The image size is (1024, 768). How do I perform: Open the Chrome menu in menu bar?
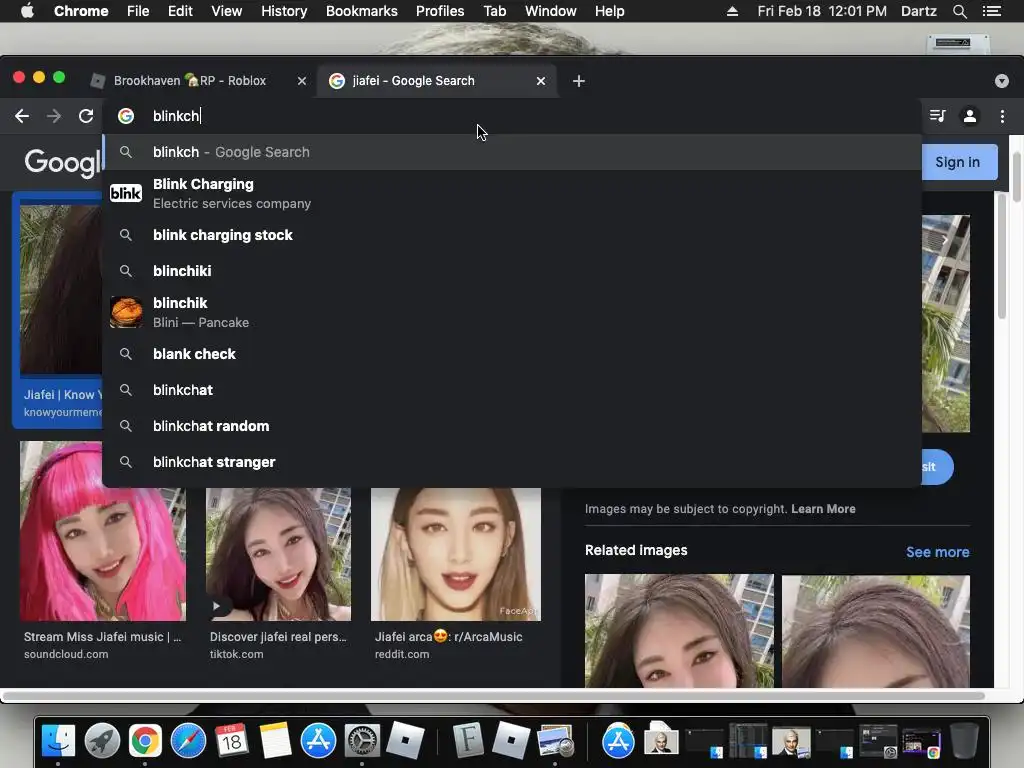(x=81, y=11)
